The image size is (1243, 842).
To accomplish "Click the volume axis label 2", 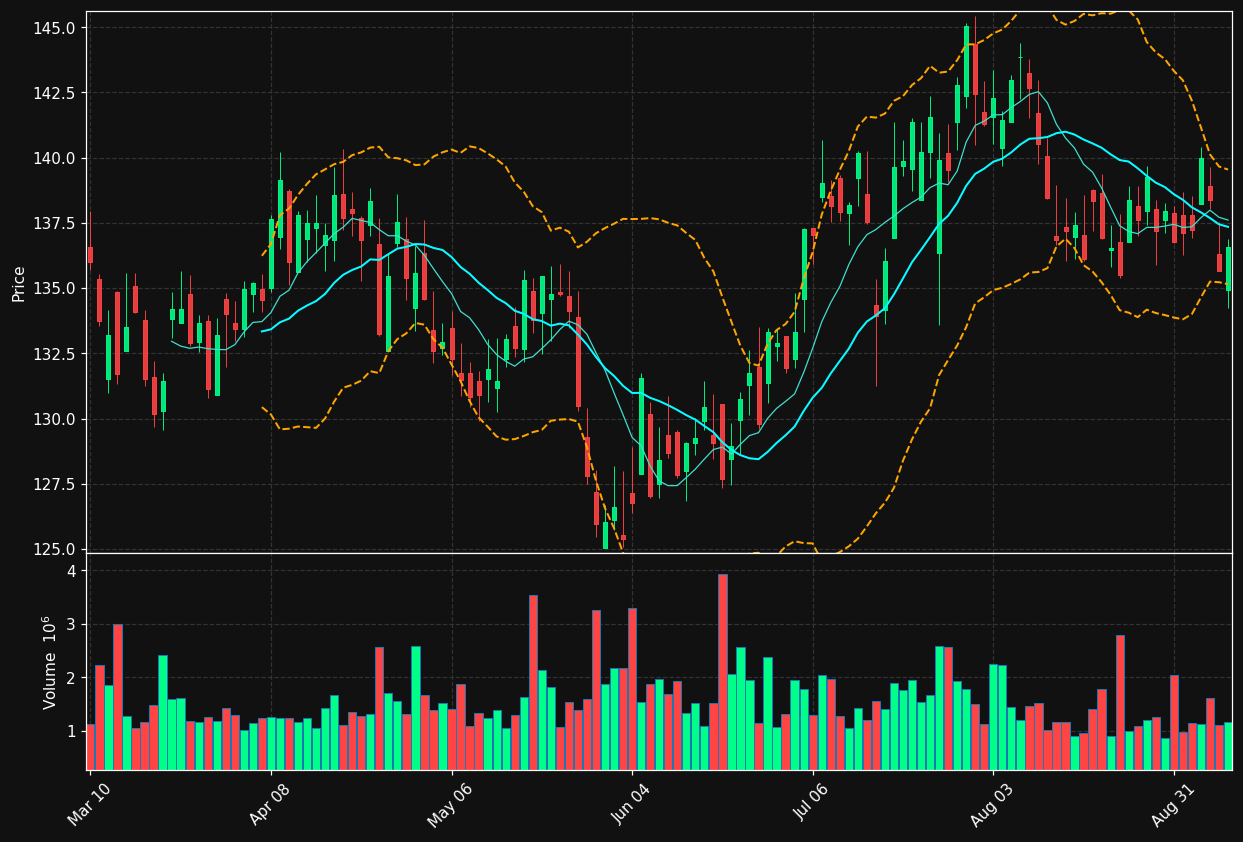I will (x=72, y=678).
